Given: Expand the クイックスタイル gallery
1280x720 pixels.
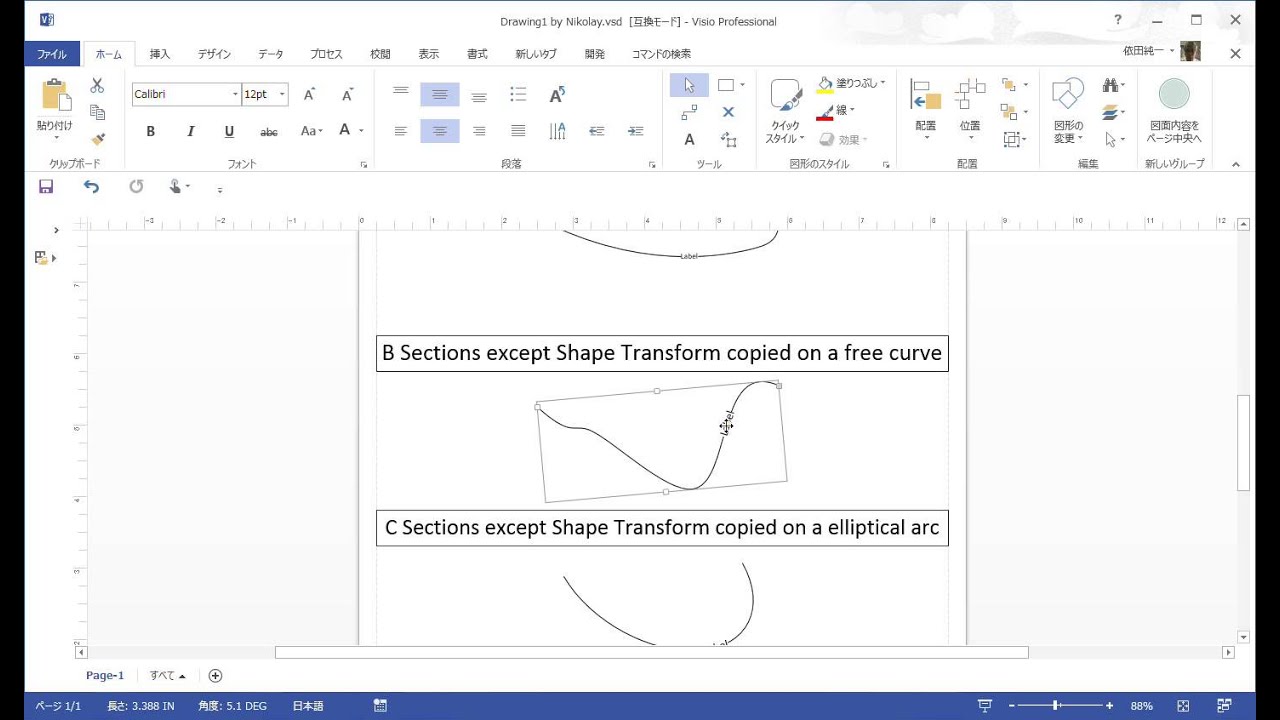Looking at the screenshot, I should (786, 112).
